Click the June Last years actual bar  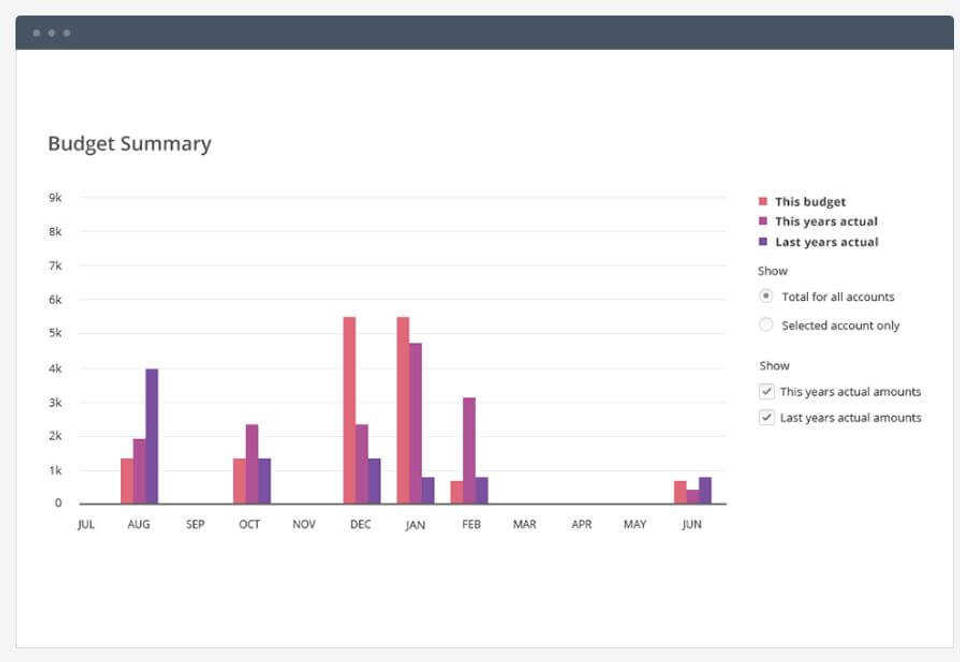(705, 491)
